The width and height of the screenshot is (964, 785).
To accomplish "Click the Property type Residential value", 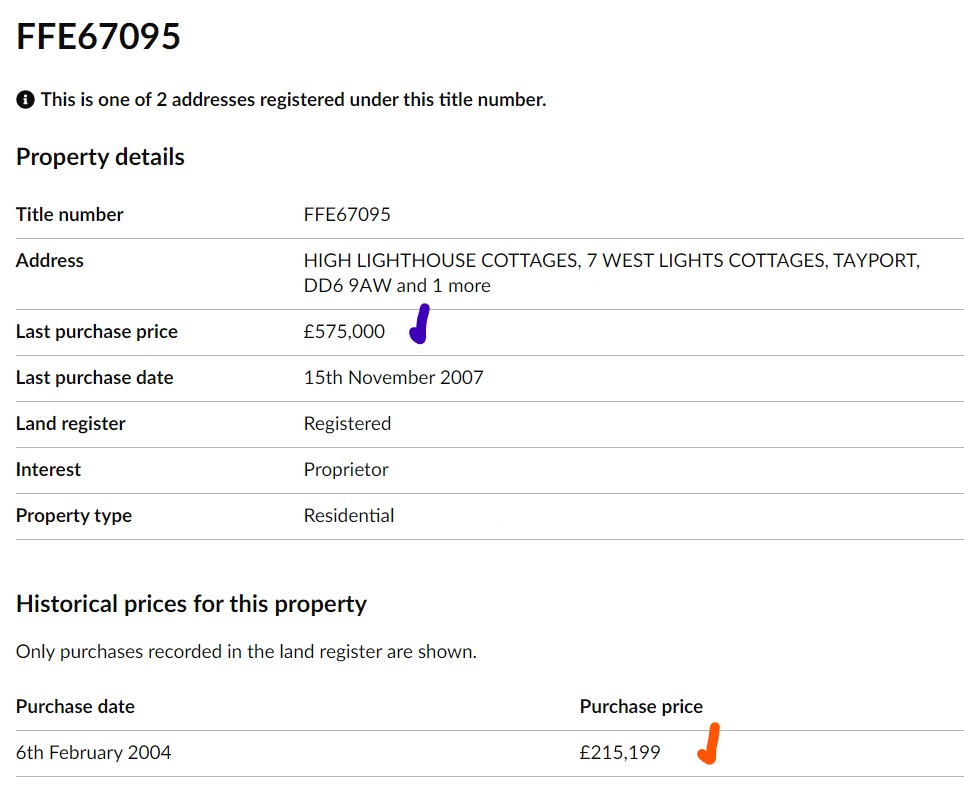I will pyautogui.click(x=349, y=516).
